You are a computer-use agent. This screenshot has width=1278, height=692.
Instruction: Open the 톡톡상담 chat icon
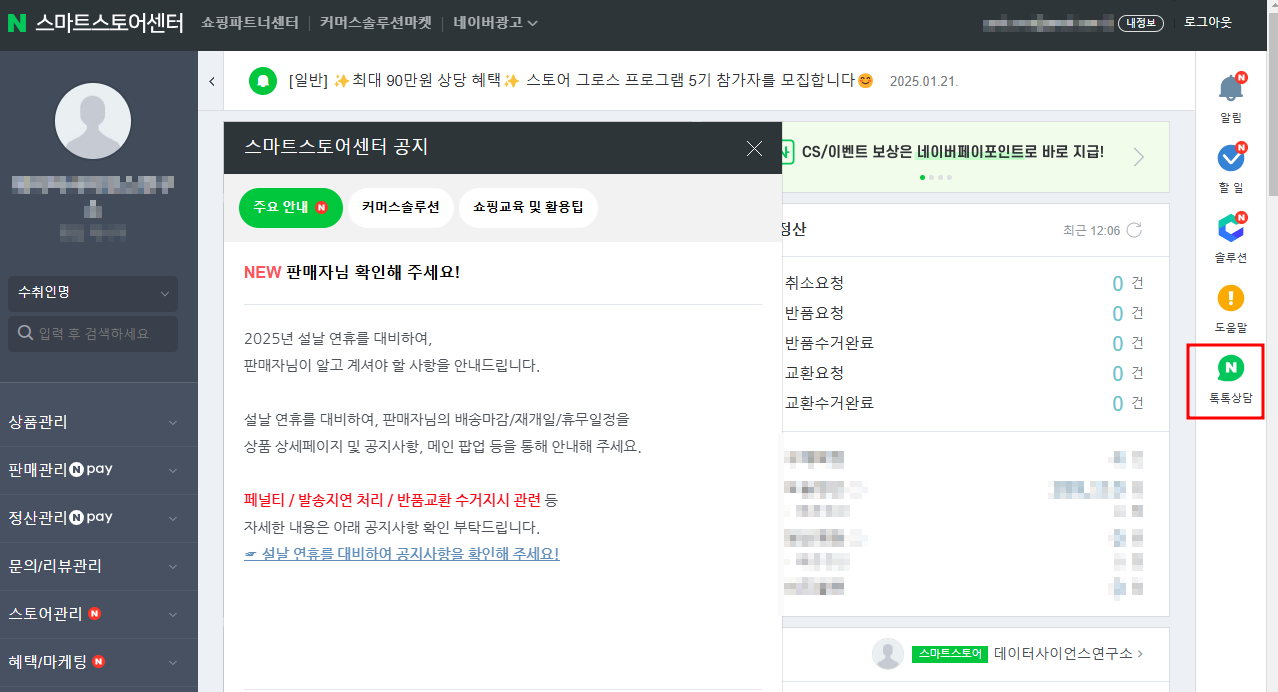[x=1231, y=369]
